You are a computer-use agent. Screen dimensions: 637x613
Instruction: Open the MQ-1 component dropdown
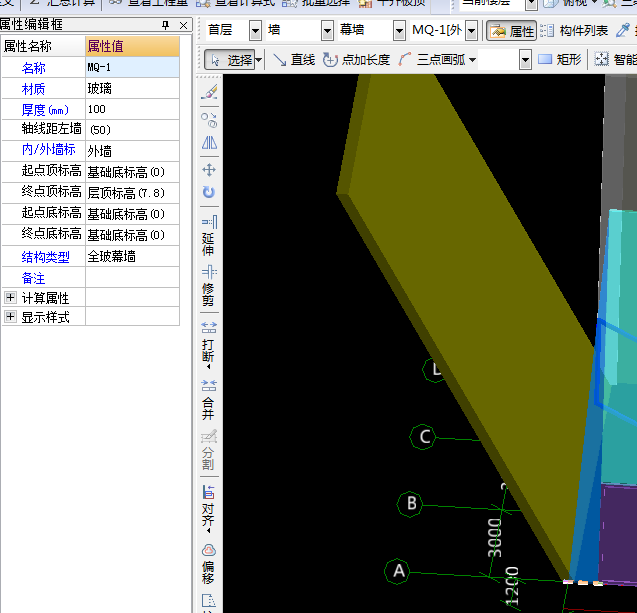(x=471, y=31)
